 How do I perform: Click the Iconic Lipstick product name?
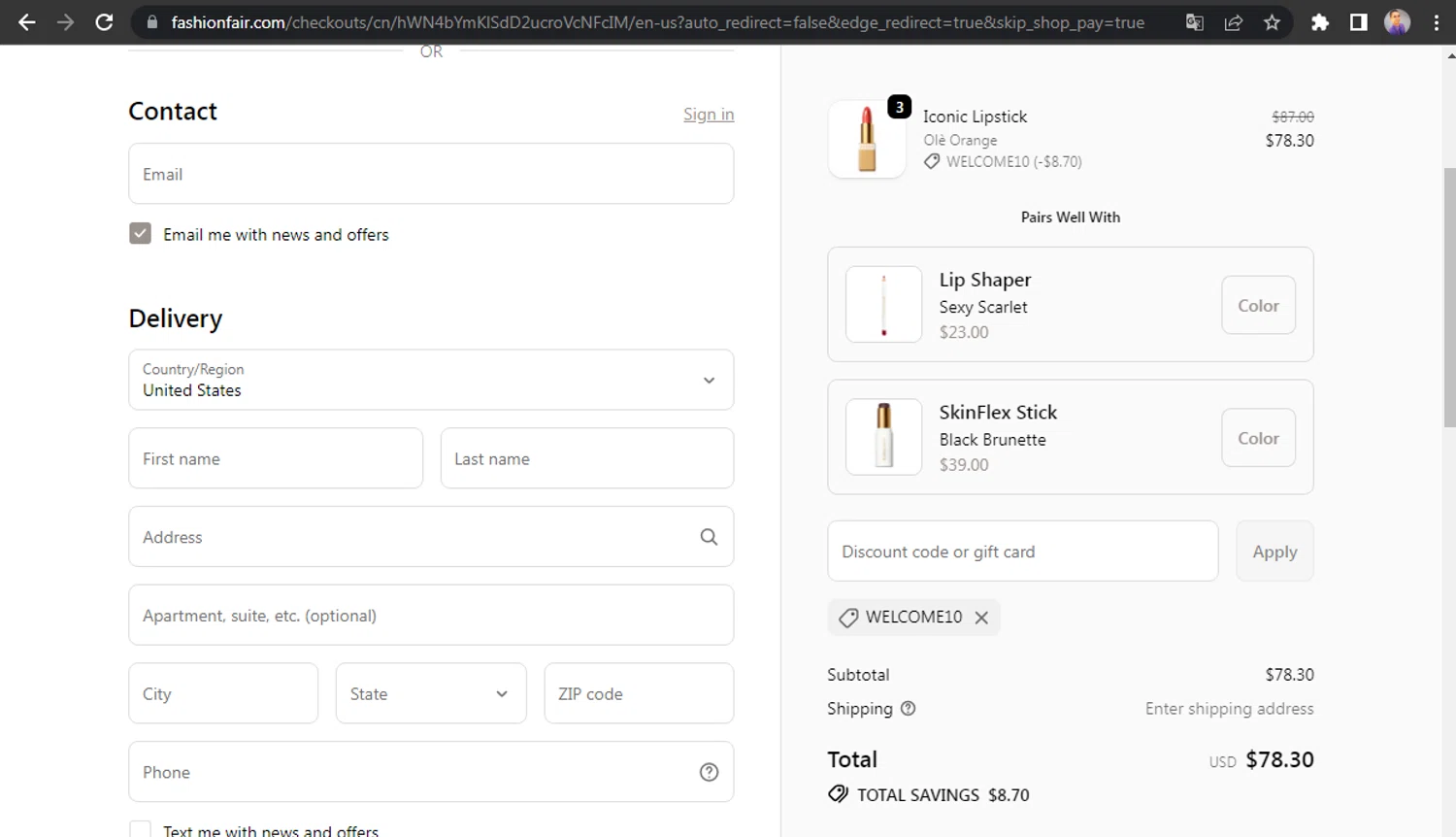tap(975, 117)
